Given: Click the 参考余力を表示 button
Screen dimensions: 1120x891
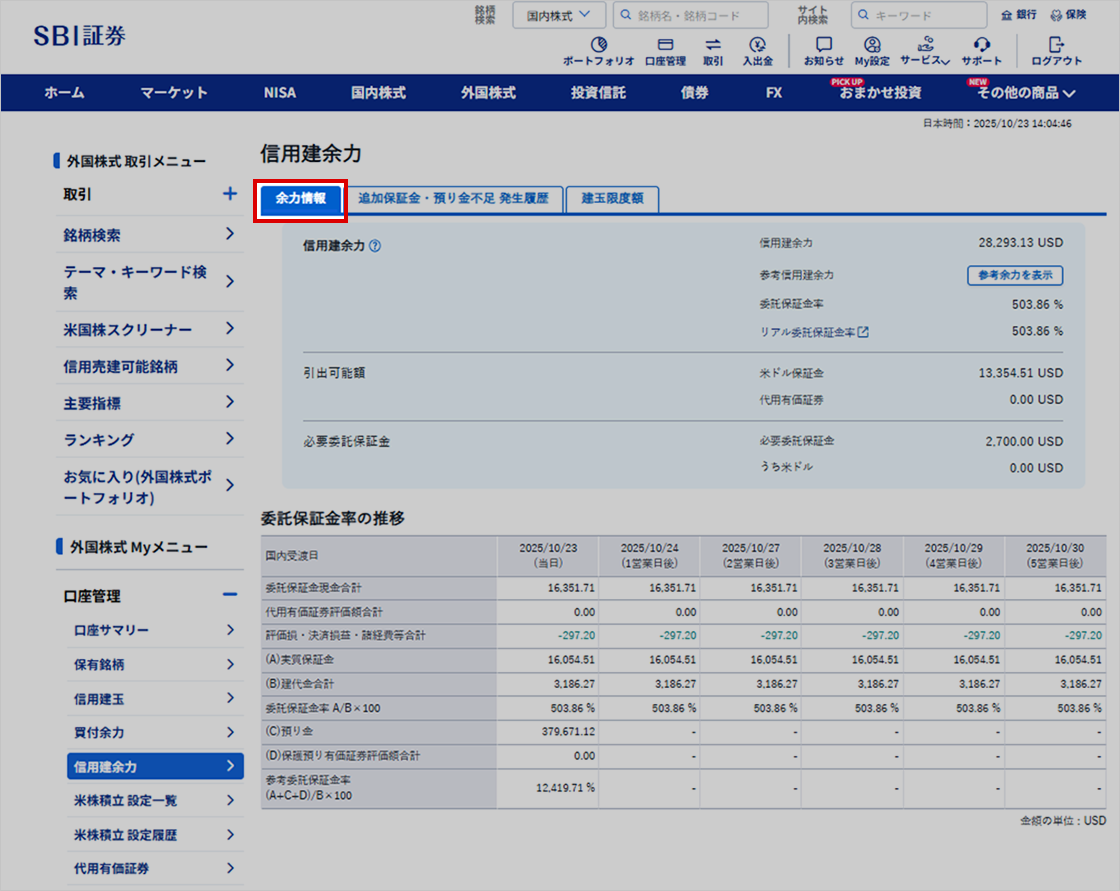Looking at the screenshot, I should (x=1014, y=275).
